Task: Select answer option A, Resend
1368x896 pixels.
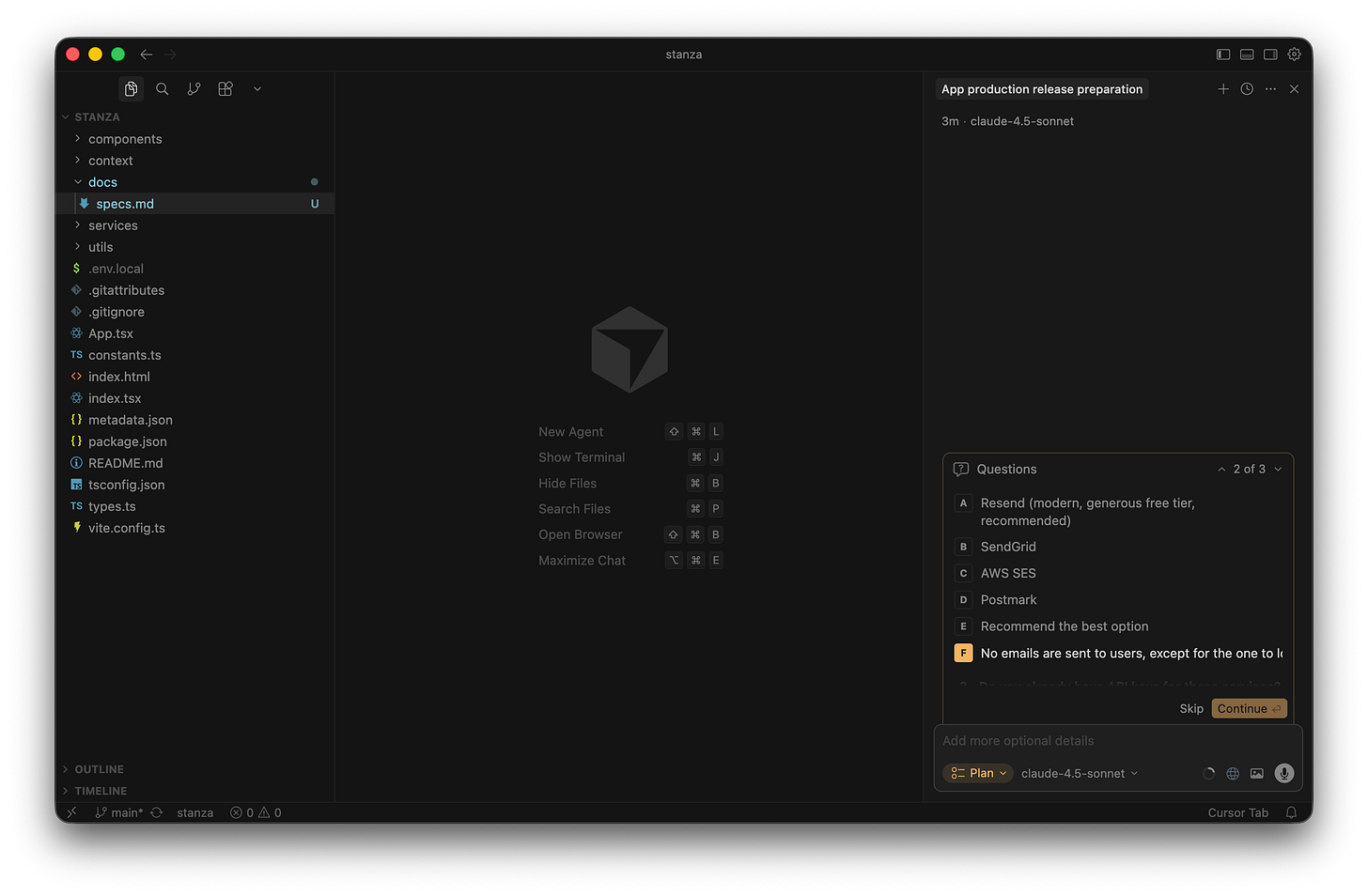Action: click(x=1087, y=511)
